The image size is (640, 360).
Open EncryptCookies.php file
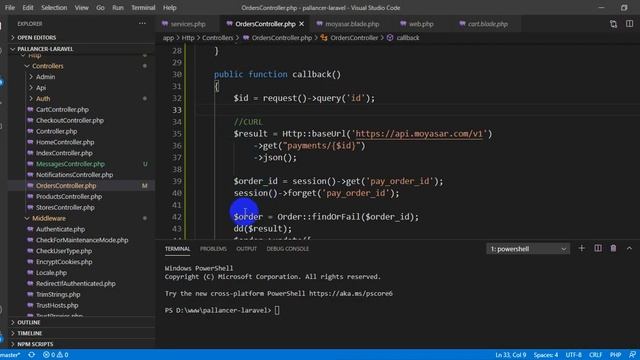[x=64, y=262]
